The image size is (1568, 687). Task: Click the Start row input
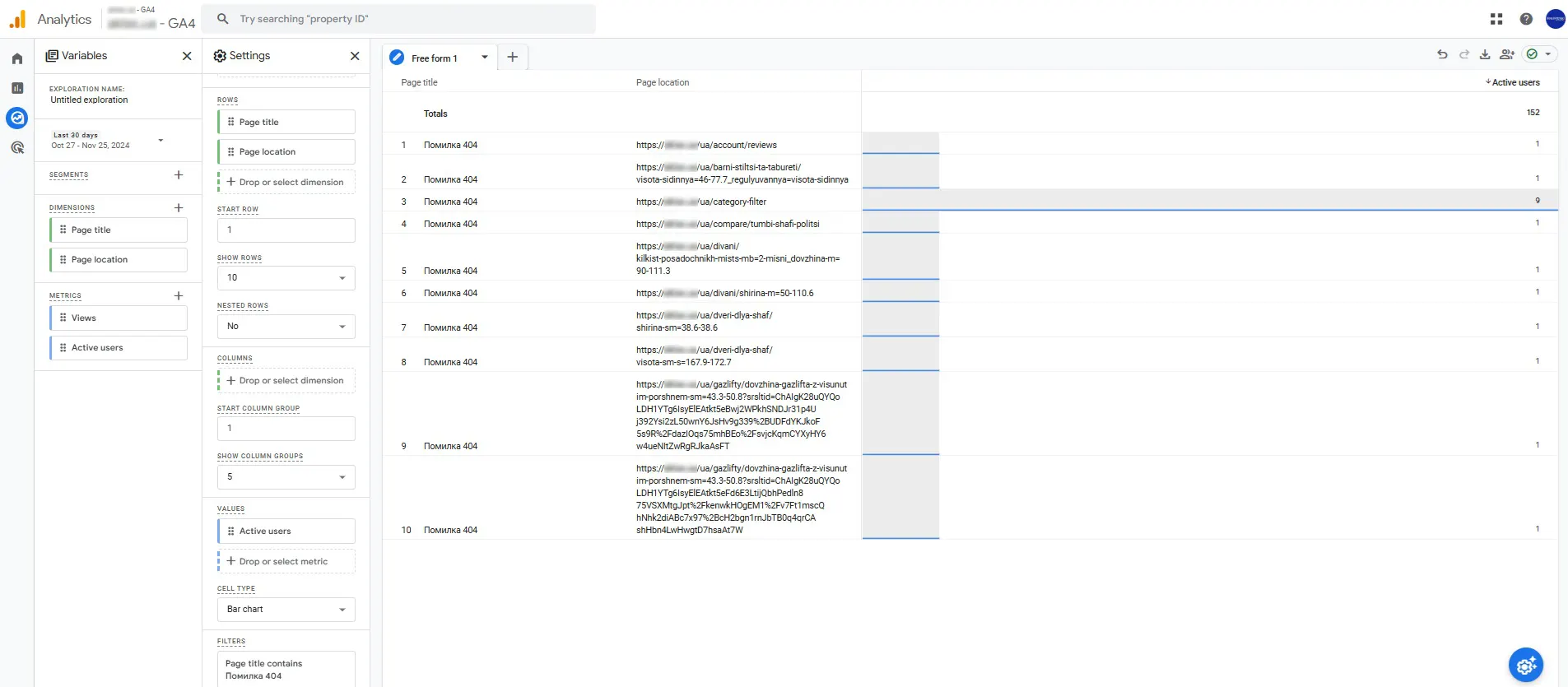pos(286,230)
